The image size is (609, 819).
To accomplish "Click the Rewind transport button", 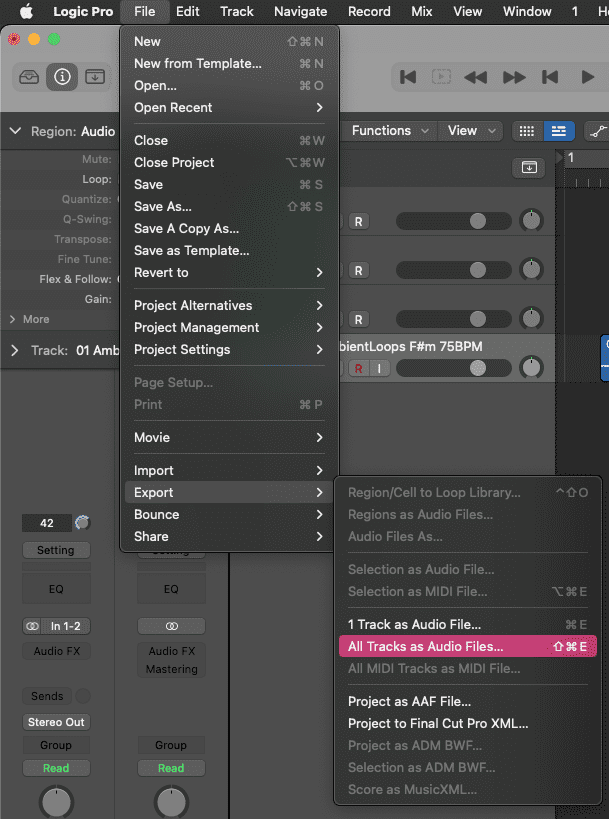I will pos(475,77).
